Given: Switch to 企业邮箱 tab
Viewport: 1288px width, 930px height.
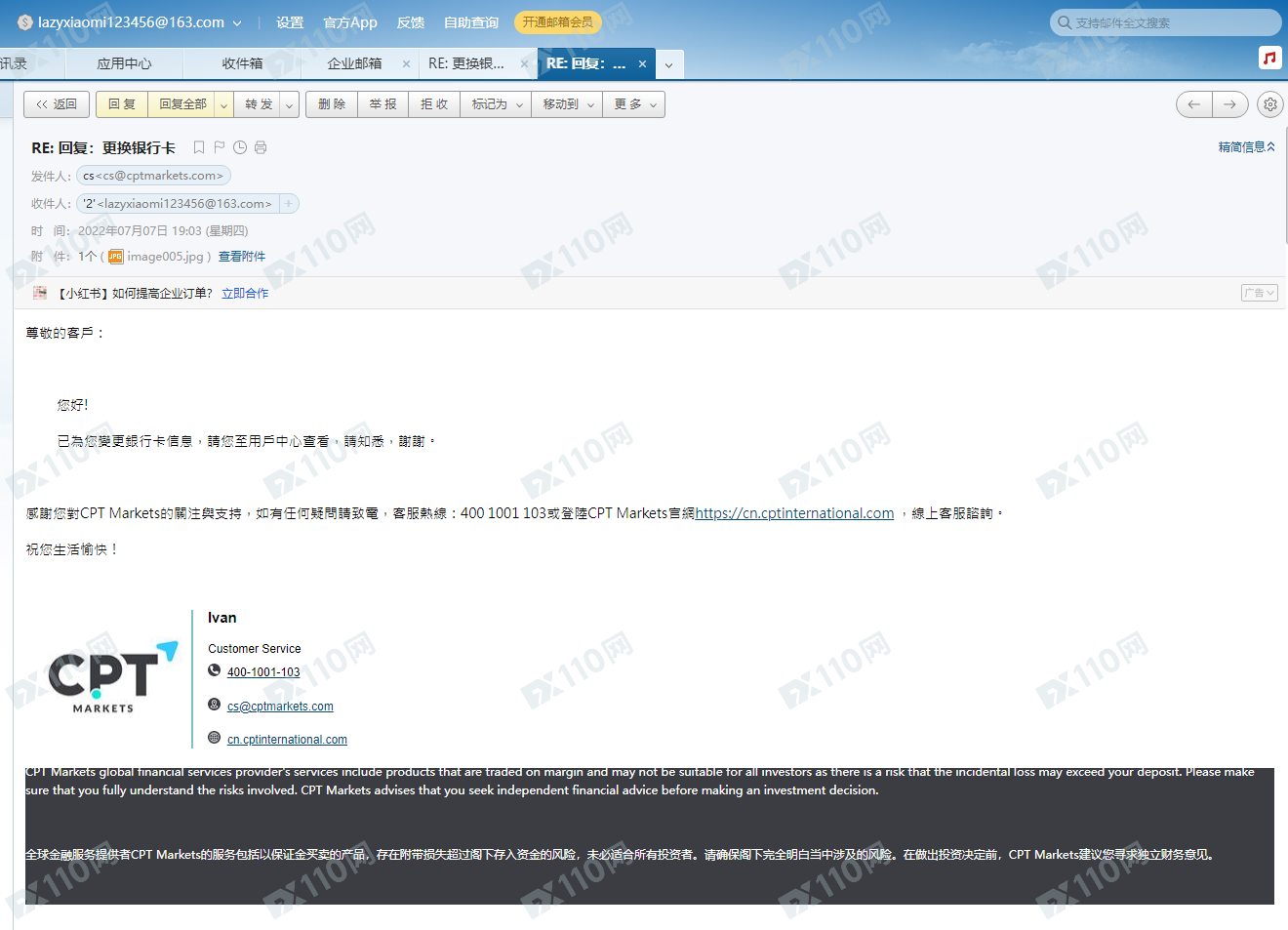Looking at the screenshot, I should (354, 63).
